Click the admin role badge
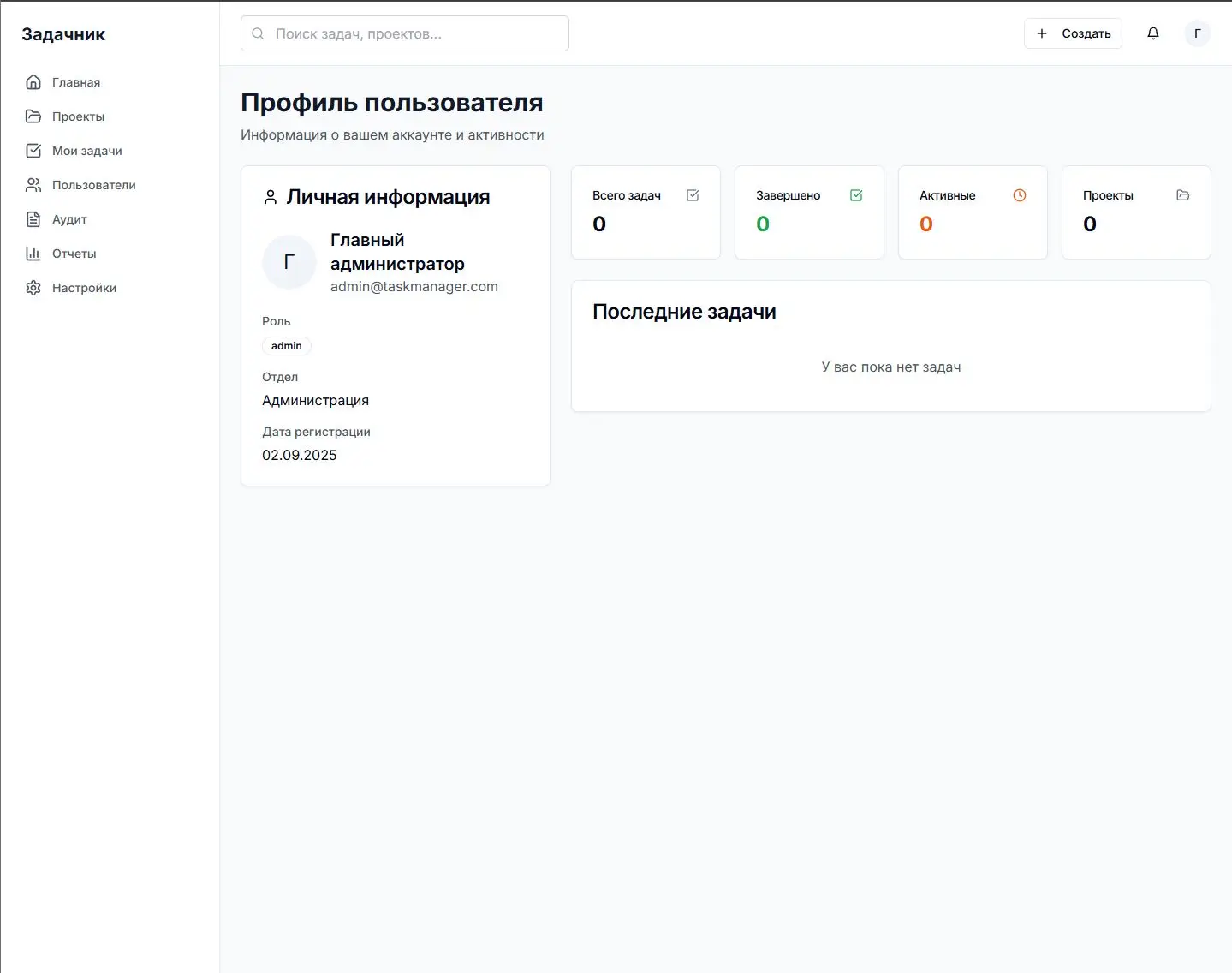The height and width of the screenshot is (973, 1232). 286,345
